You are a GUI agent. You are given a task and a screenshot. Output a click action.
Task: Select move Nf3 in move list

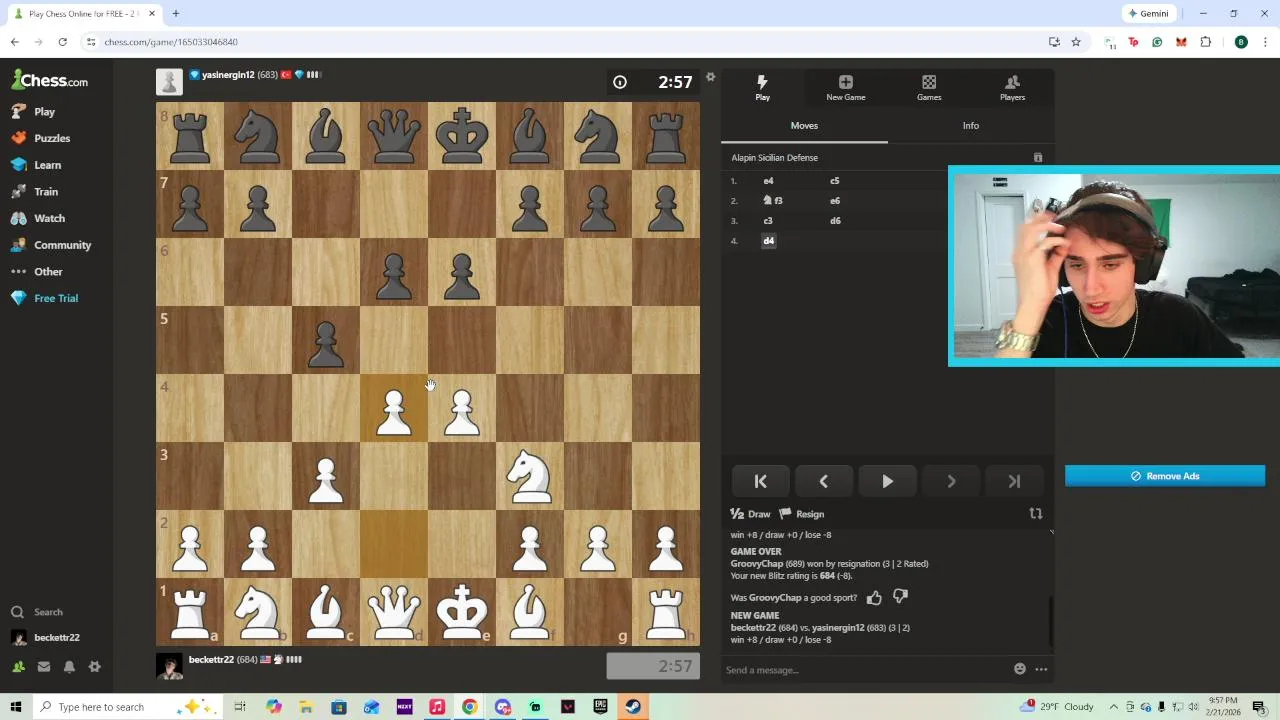coord(772,201)
